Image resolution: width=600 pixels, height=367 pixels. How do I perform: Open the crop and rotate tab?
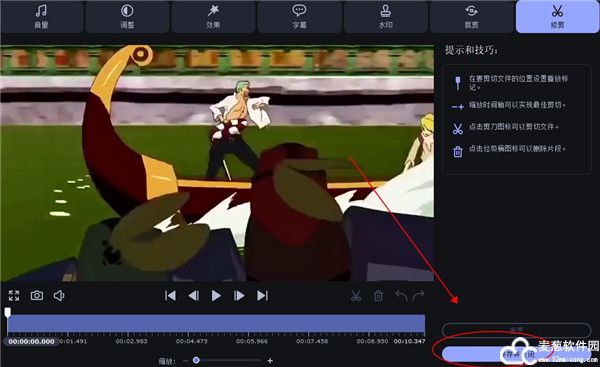coord(471,16)
